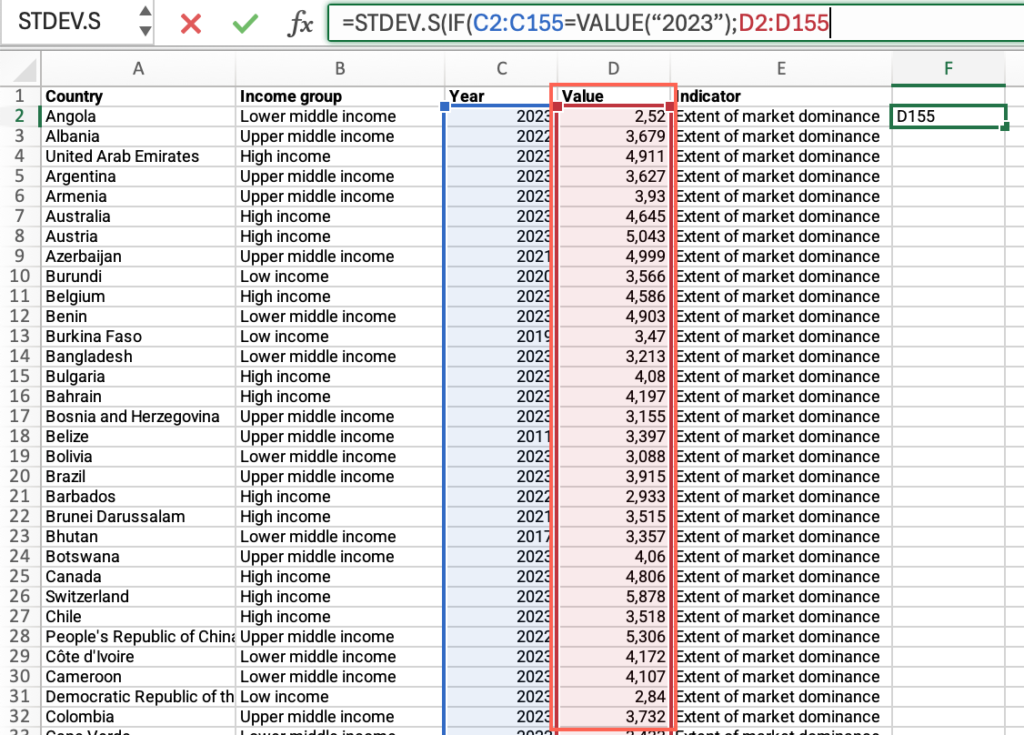Select the Côte d'Ivoire cell
This screenshot has width=1024, height=735.
tap(138, 657)
